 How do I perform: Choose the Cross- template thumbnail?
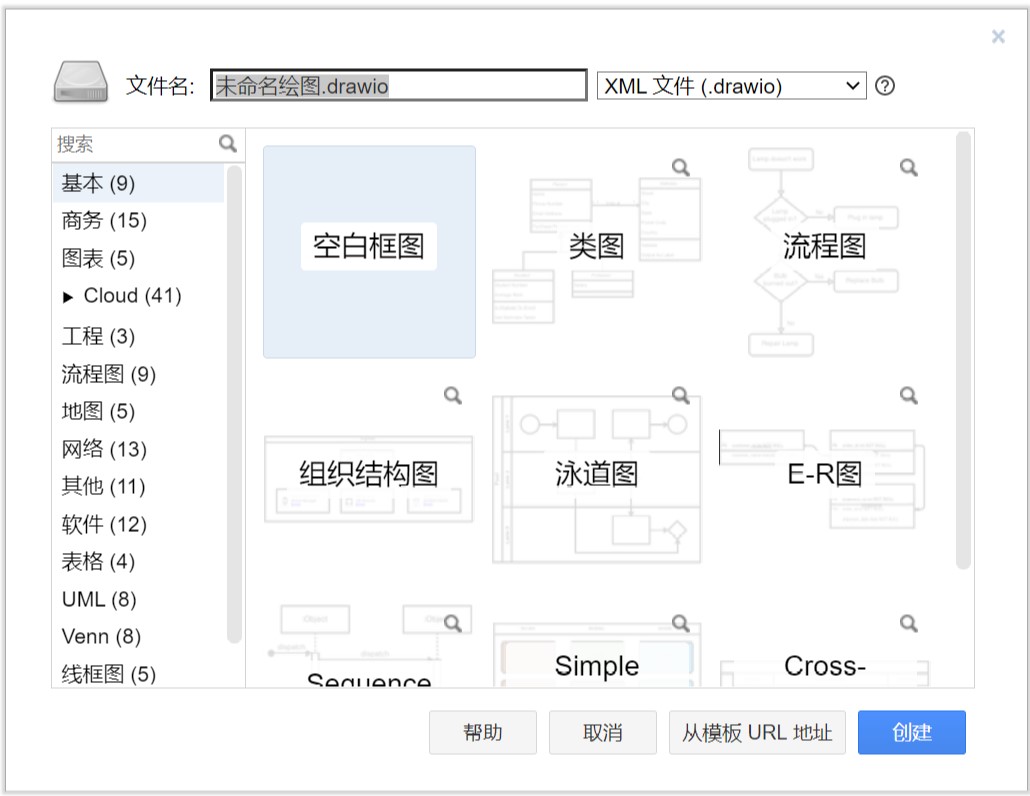[824, 645]
